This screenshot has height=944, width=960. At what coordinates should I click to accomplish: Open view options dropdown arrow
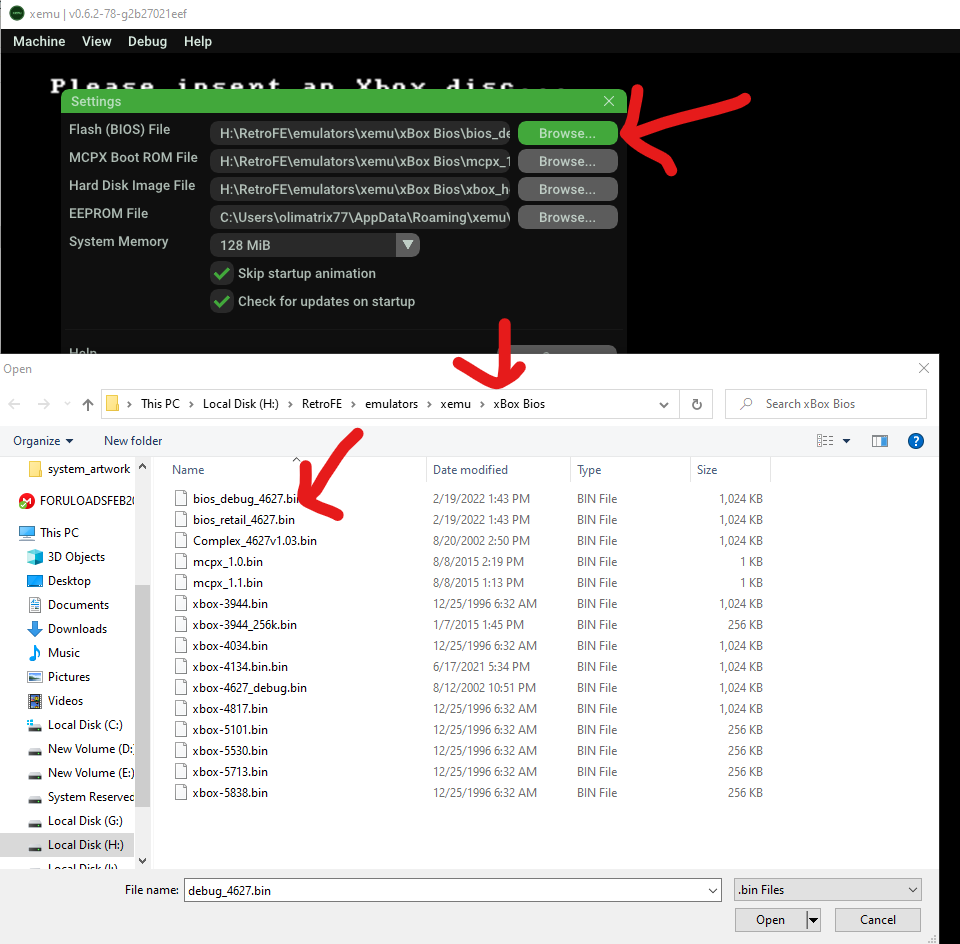(x=846, y=441)
